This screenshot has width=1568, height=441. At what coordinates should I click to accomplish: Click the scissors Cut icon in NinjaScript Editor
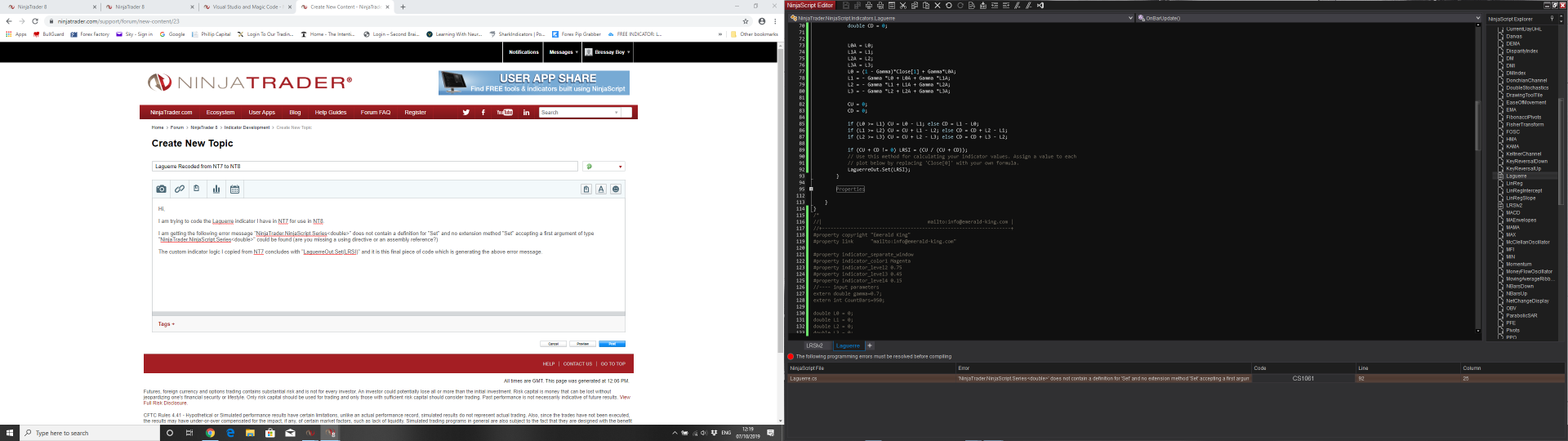[x=903, y=5]
